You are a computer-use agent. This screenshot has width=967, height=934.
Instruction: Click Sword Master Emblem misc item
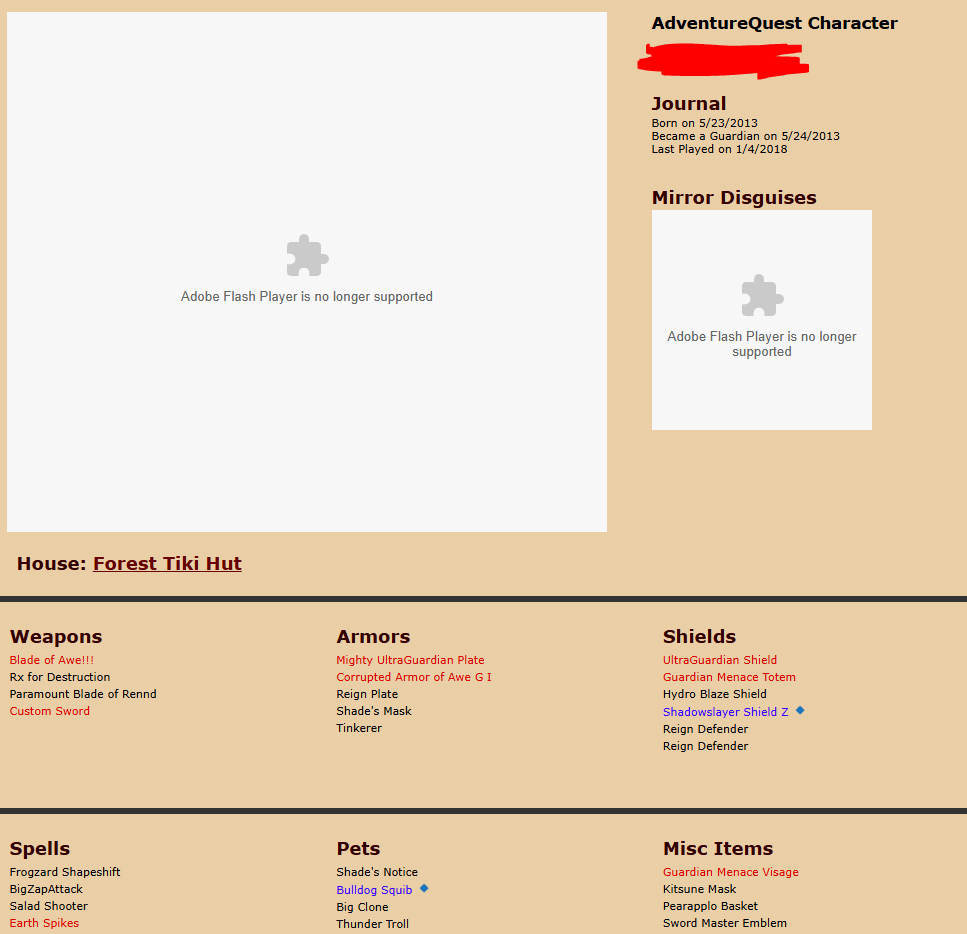click(725, 923)
